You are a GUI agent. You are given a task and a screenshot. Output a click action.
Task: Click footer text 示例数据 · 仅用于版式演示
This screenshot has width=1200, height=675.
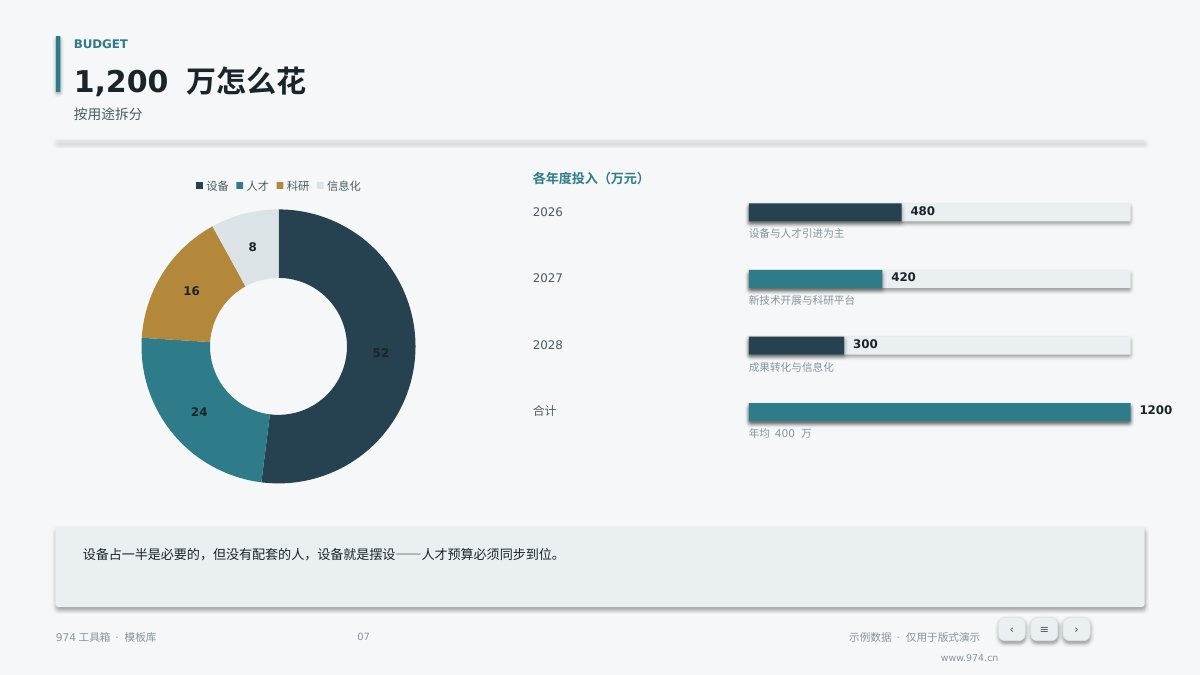(x=914, y=637)
